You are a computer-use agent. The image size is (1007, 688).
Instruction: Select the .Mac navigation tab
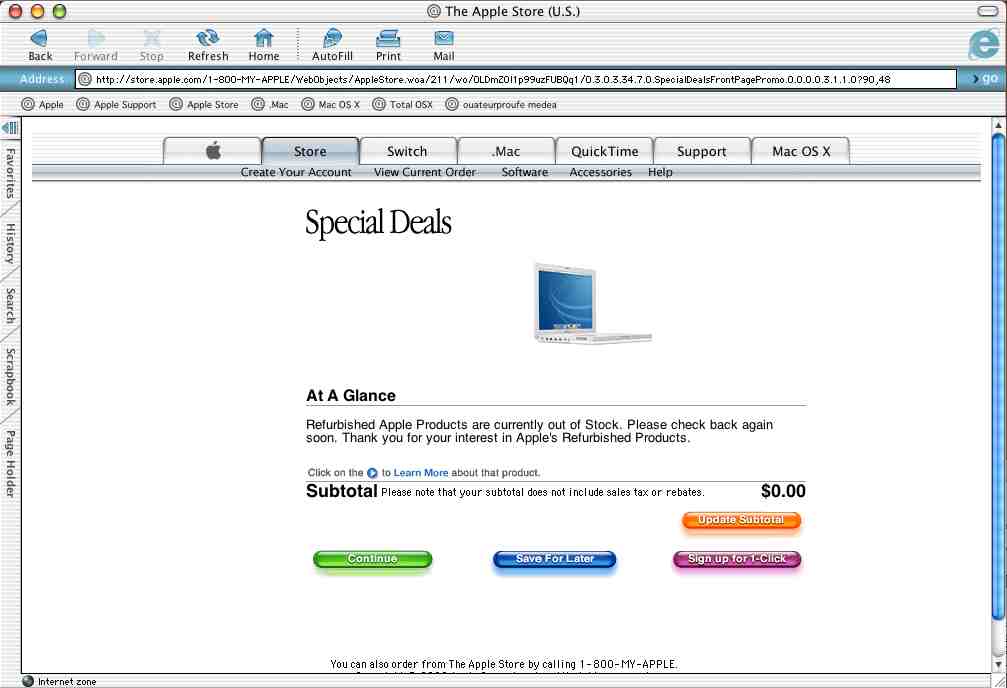[506, 151]
